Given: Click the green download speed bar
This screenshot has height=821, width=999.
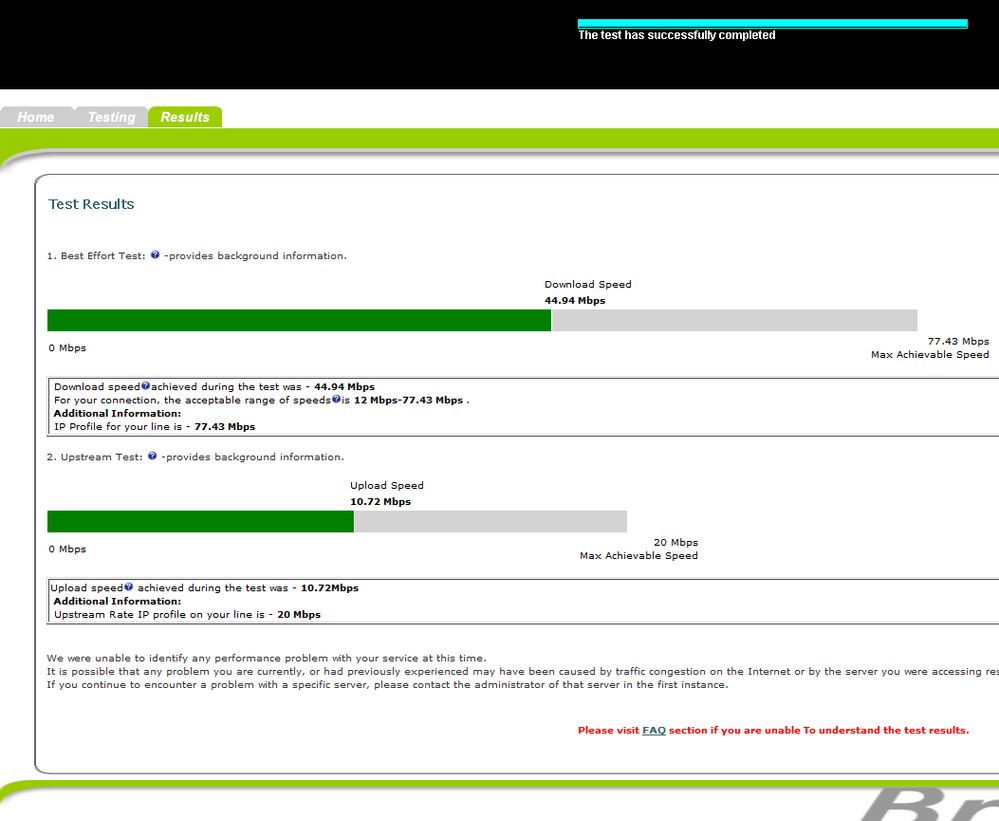Looking at the screenshot, I should pyautogui.click(x=299, y=320).
